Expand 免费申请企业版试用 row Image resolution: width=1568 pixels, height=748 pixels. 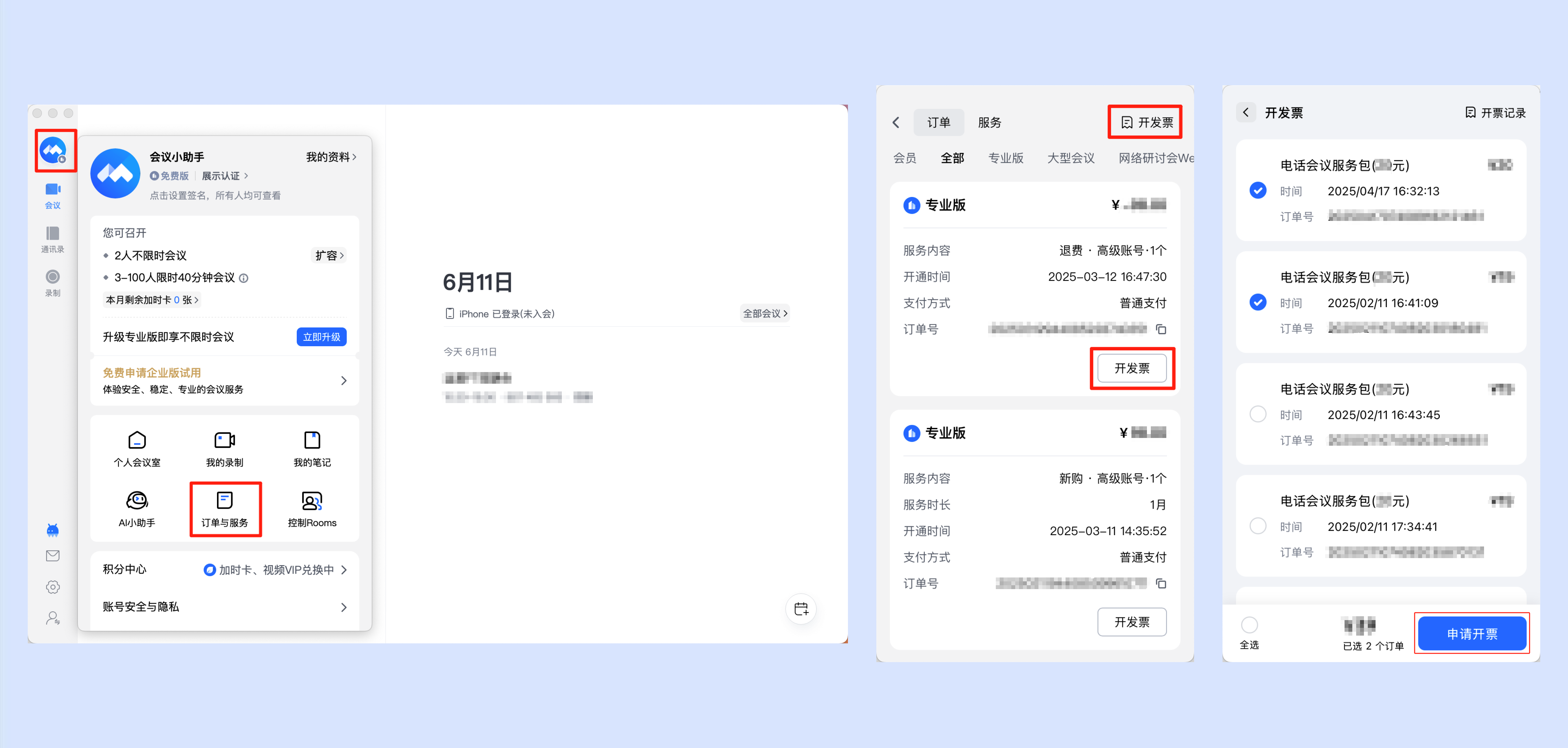click(x=225, y=380)
